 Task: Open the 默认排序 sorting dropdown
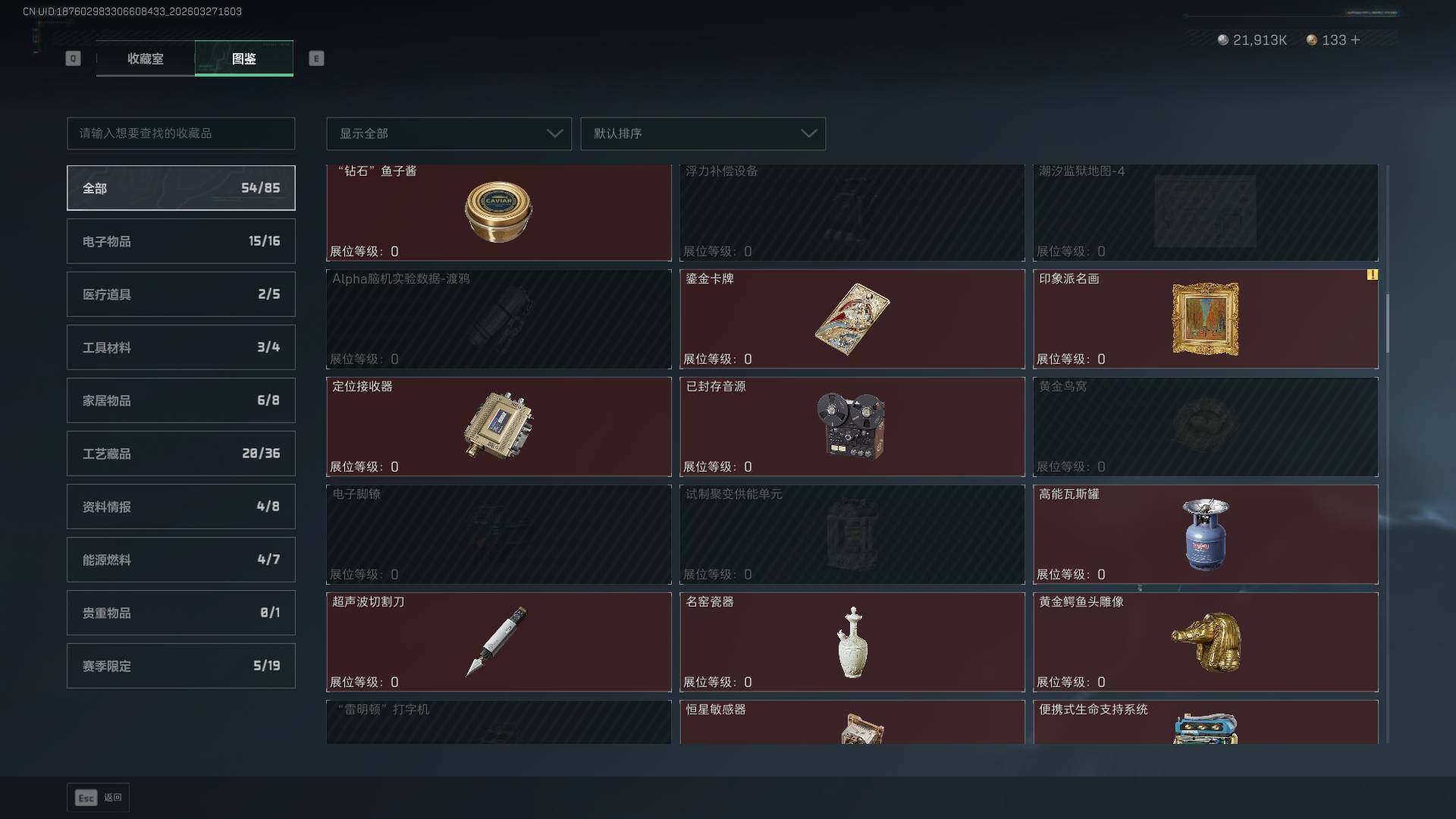coord(703,133)
